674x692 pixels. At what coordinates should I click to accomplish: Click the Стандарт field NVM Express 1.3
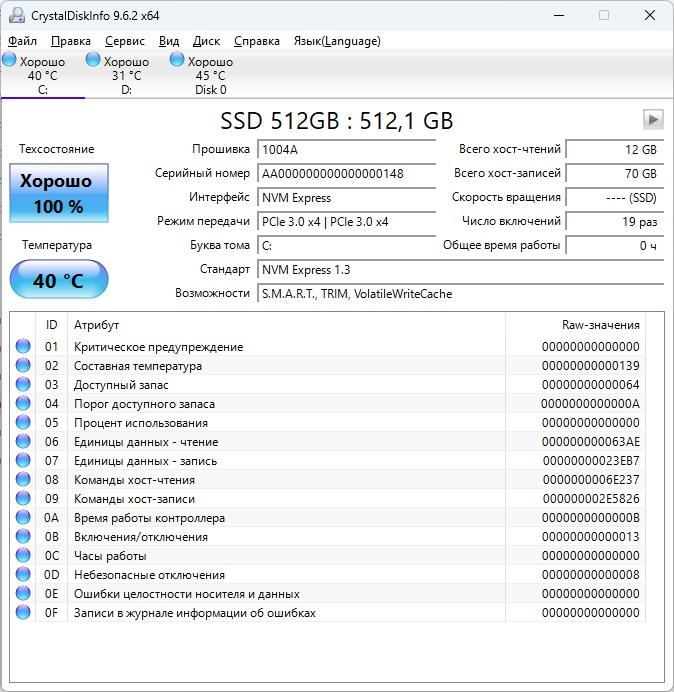point(460,270)
